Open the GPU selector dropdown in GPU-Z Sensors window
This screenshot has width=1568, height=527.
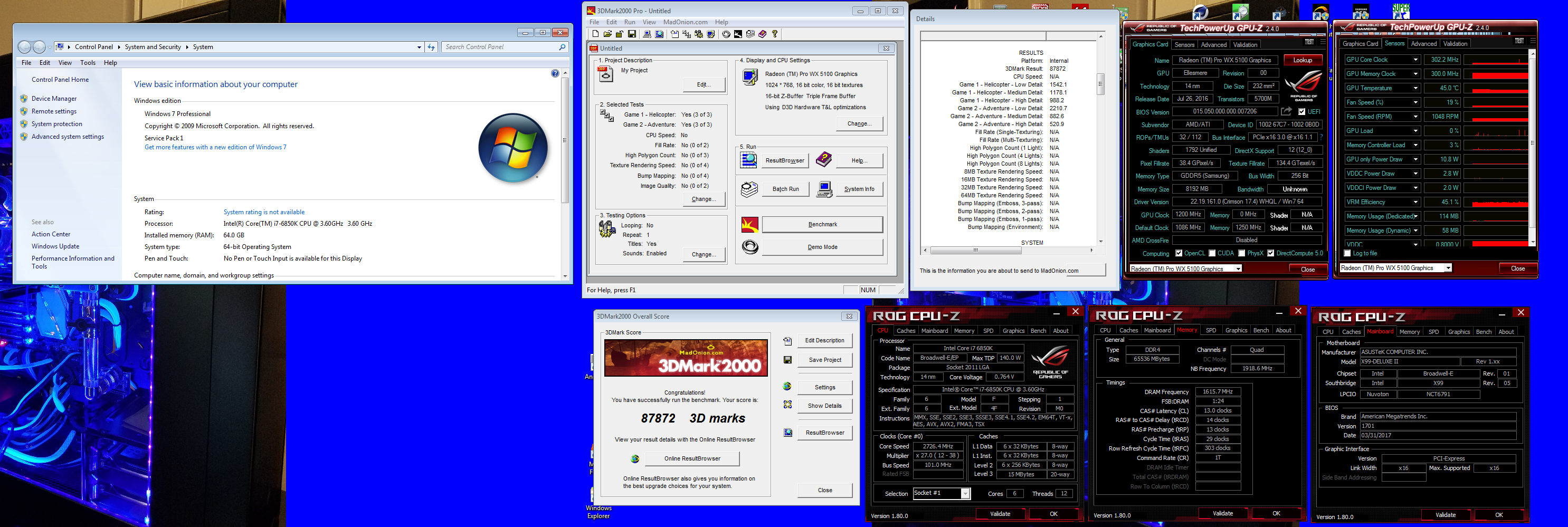click(x=1448, y=268)
